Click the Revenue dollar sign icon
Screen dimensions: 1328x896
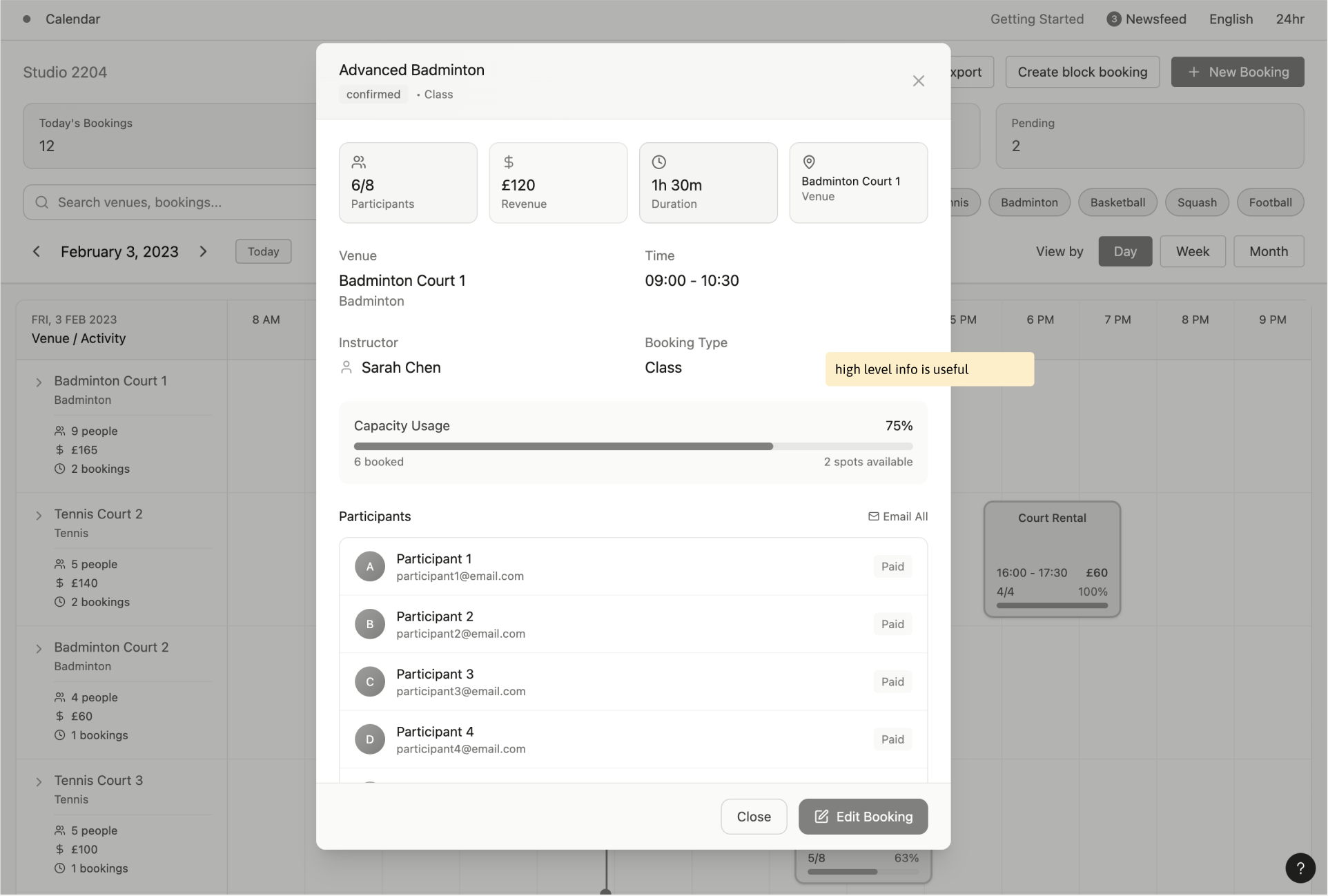click(x=509, y=162)
